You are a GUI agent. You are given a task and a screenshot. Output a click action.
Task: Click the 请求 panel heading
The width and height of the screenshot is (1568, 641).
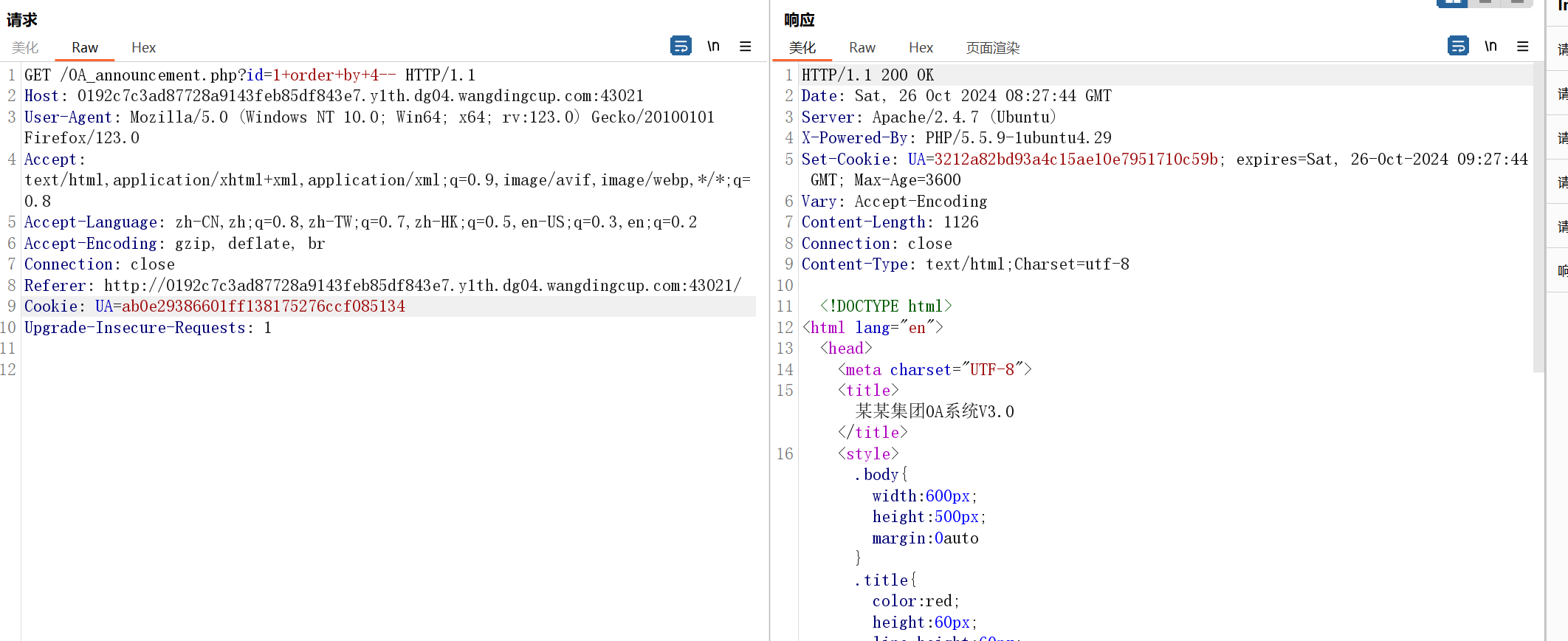[x=22, y=20]
